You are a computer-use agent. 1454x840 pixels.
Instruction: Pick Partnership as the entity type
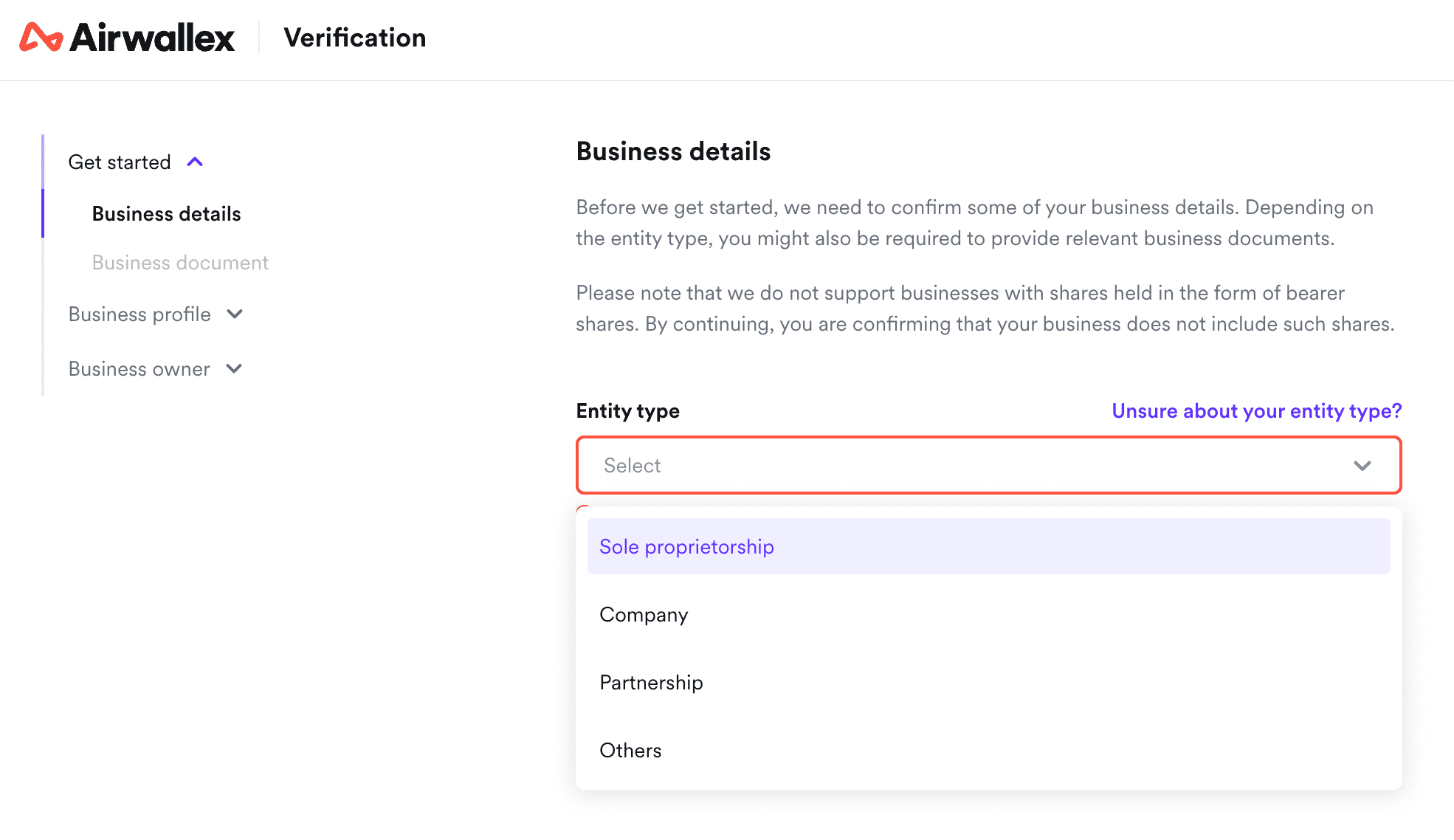pos(651,683)
